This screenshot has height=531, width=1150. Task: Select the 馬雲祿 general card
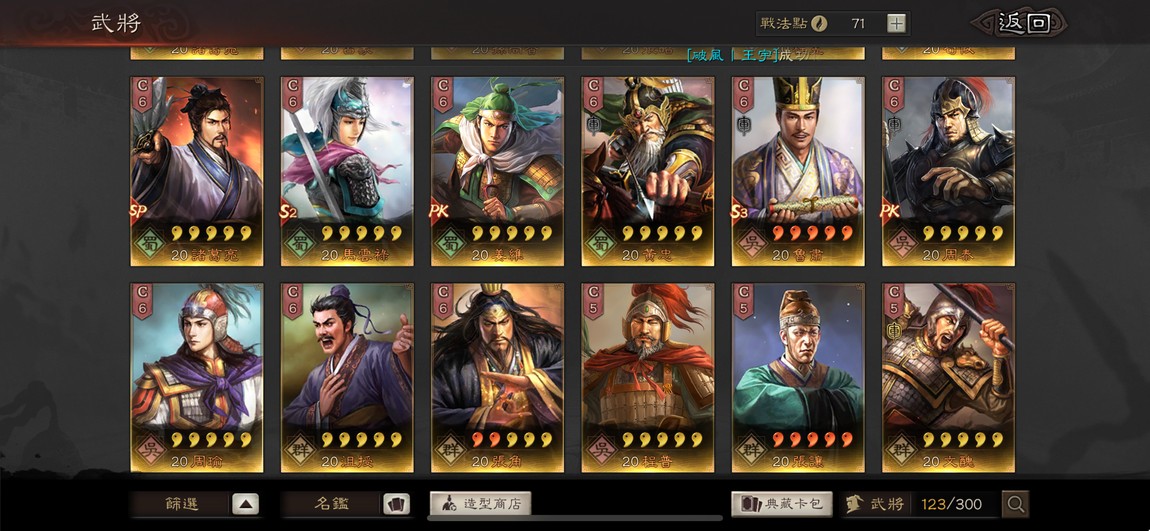(347, 172)
